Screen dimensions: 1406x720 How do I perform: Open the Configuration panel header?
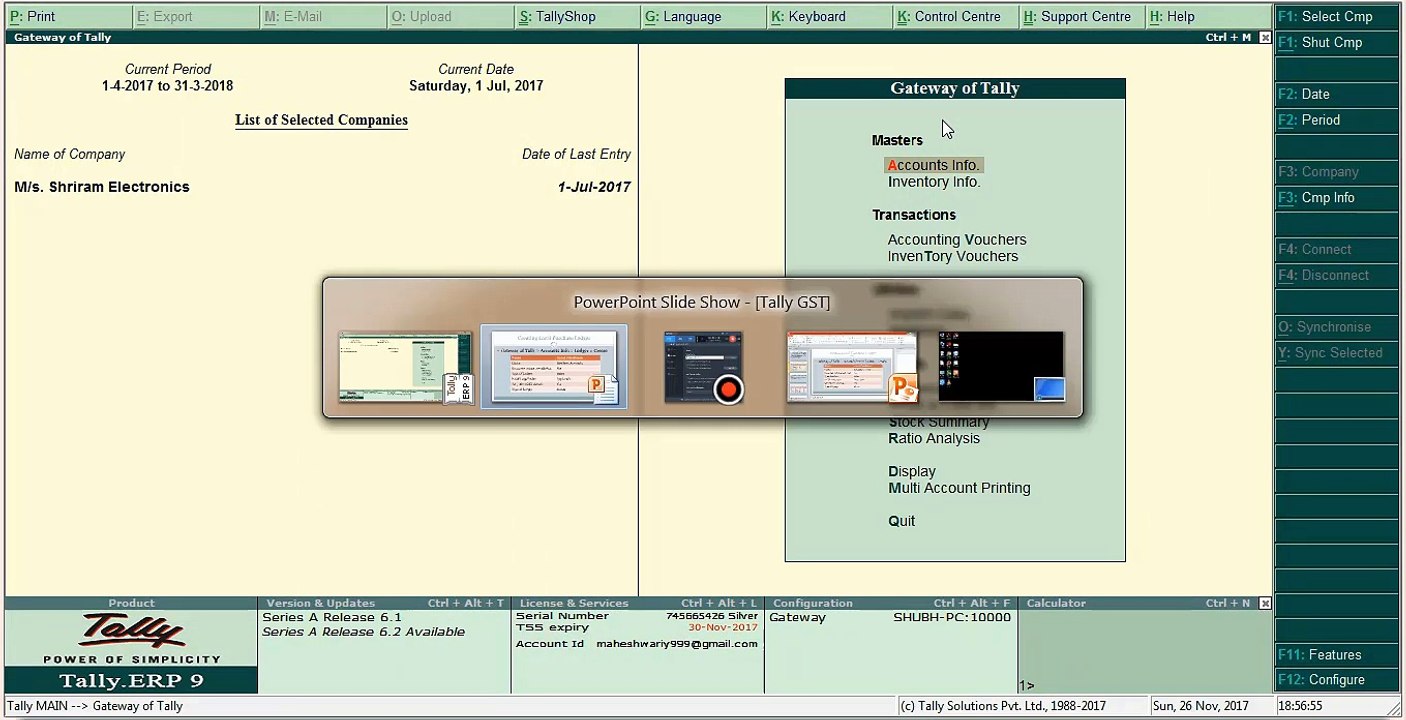[x=891, y=603]
